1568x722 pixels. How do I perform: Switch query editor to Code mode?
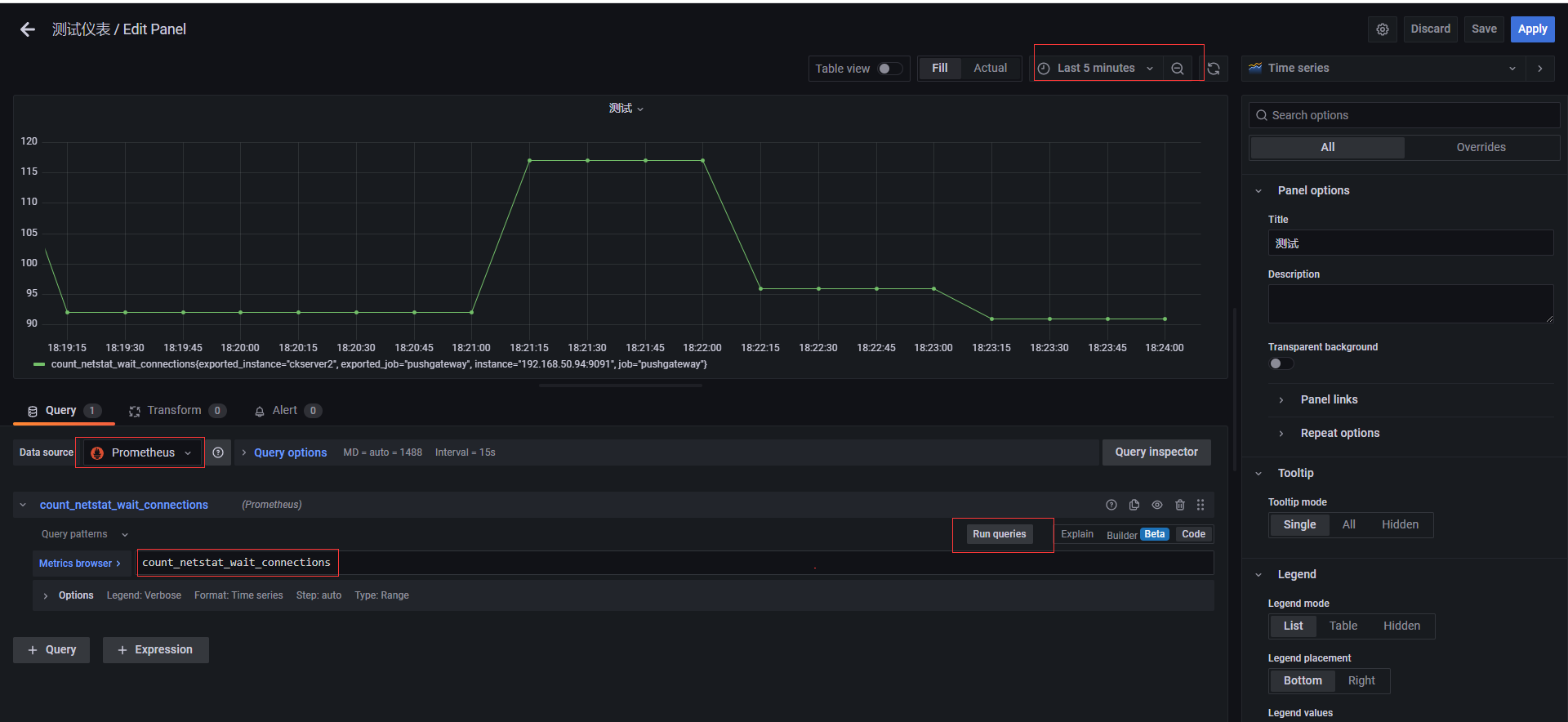coord(1193,534)
